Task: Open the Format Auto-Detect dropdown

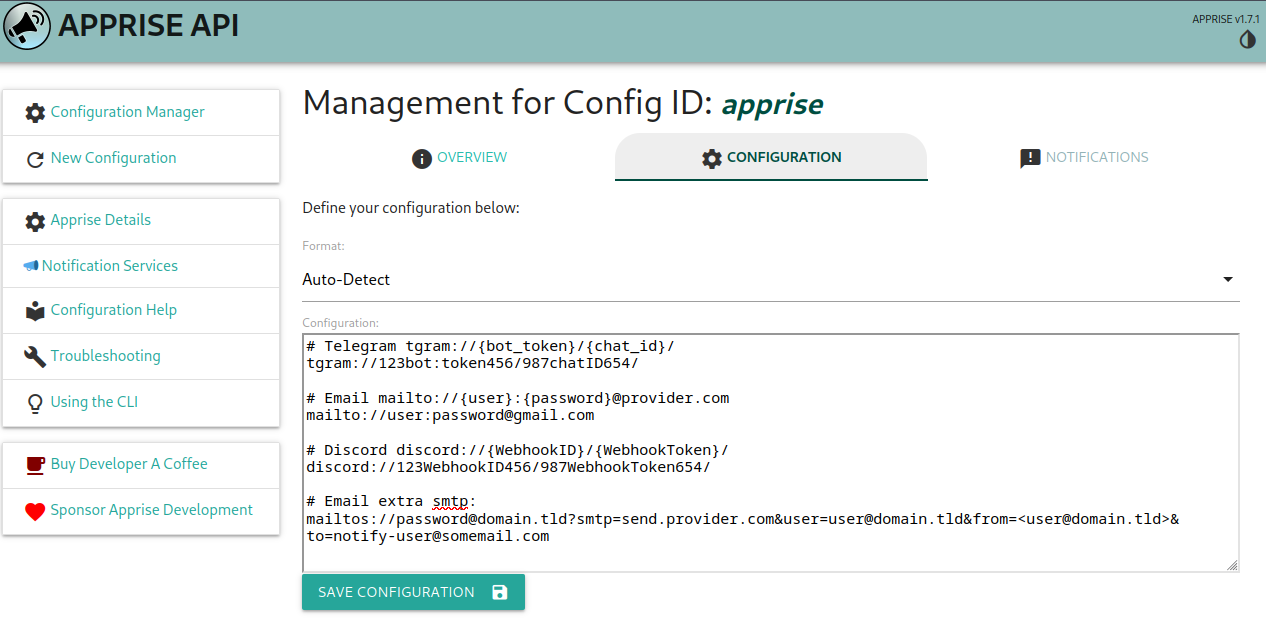Action: (x=760, y=280)
